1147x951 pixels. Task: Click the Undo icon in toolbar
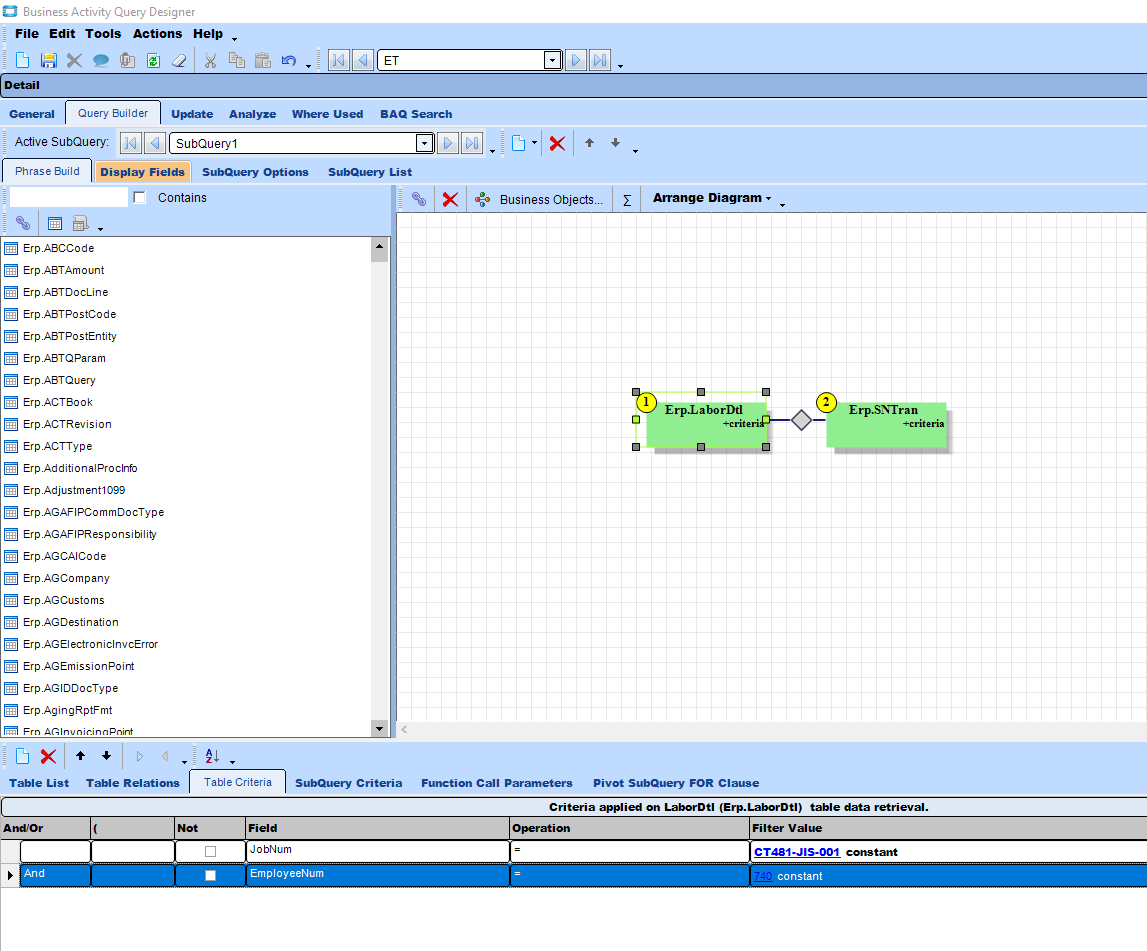288,60
